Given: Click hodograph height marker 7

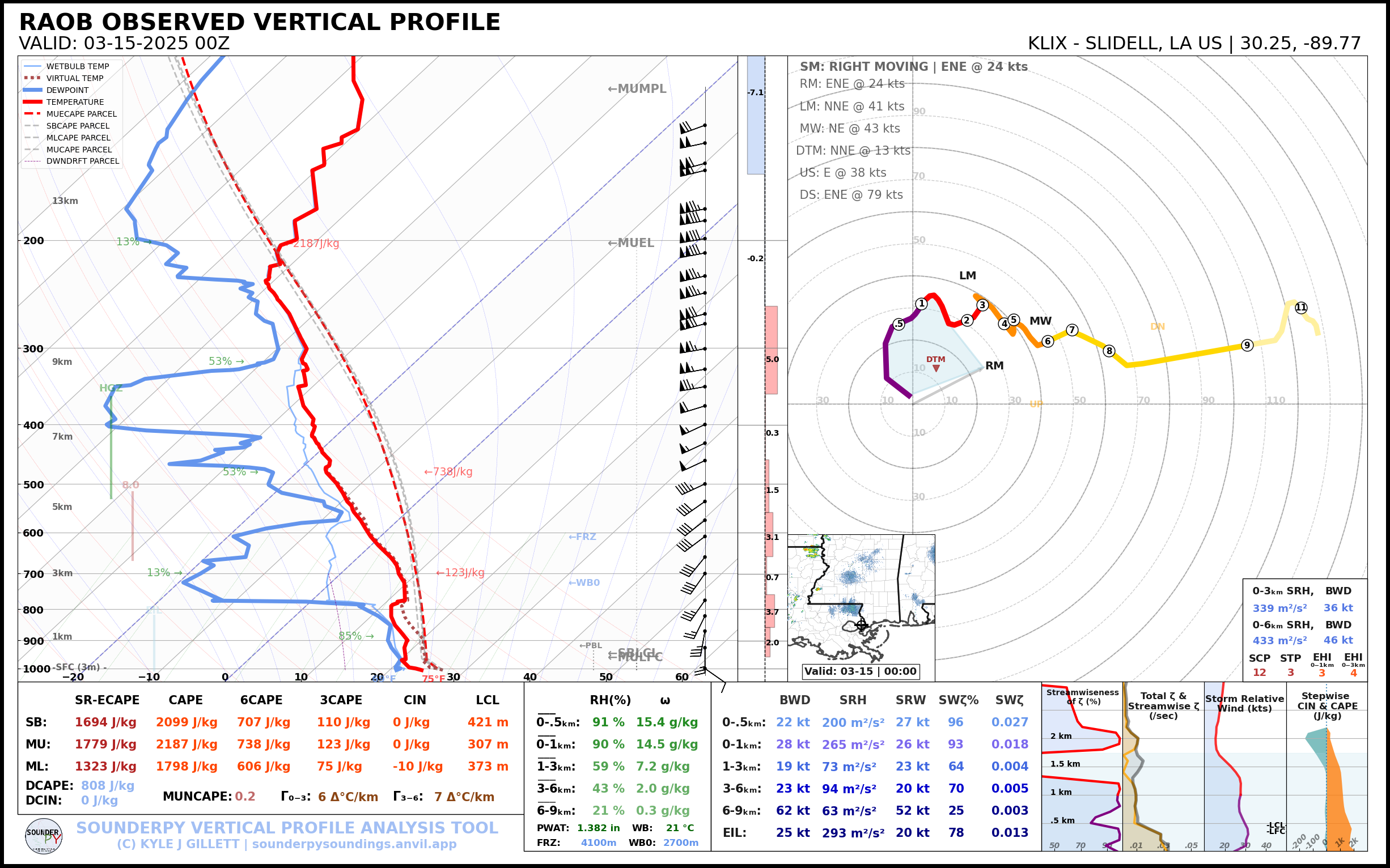Looking at the screenshot, I should point(1072,330).
